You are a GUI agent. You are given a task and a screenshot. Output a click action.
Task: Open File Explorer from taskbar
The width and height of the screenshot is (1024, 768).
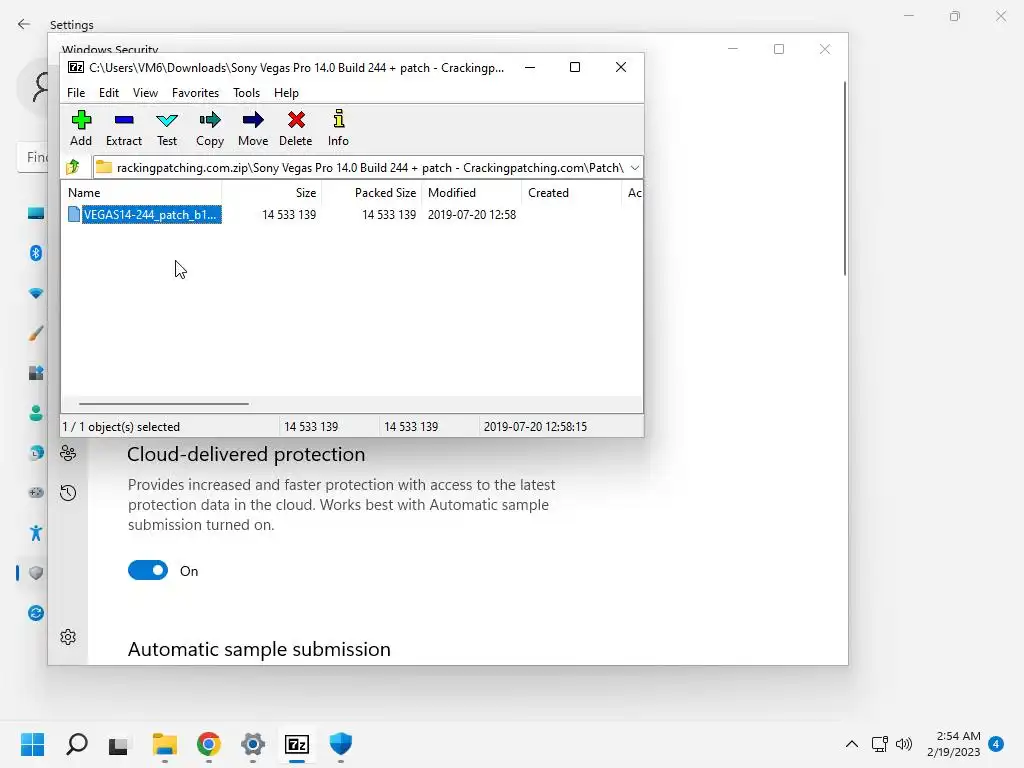[165, 744]
